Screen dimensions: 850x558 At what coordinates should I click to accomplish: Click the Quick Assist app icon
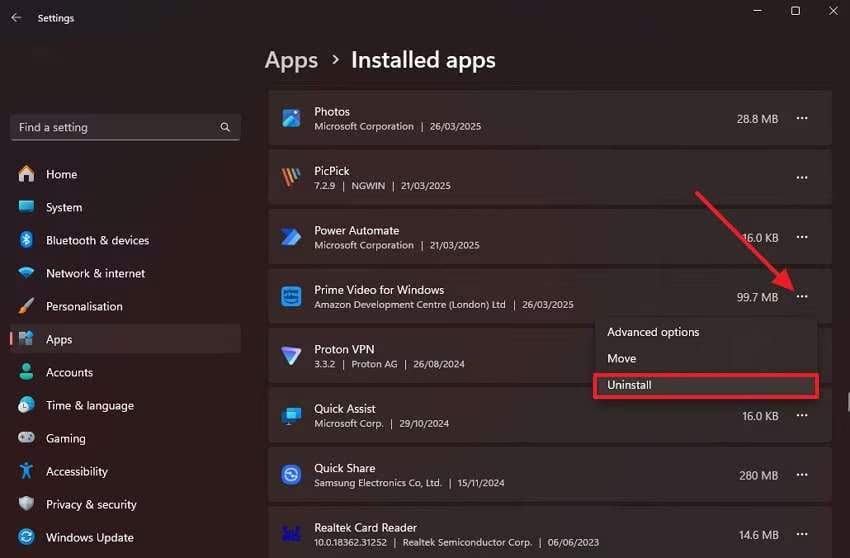pos(291,415)
